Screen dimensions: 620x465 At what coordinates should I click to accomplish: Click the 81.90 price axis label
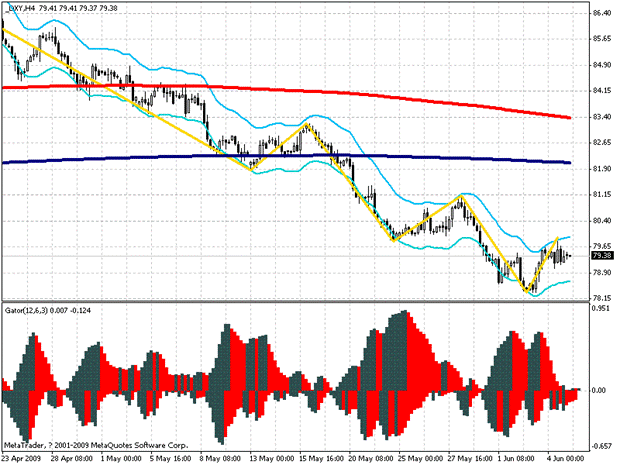[602, 169]
